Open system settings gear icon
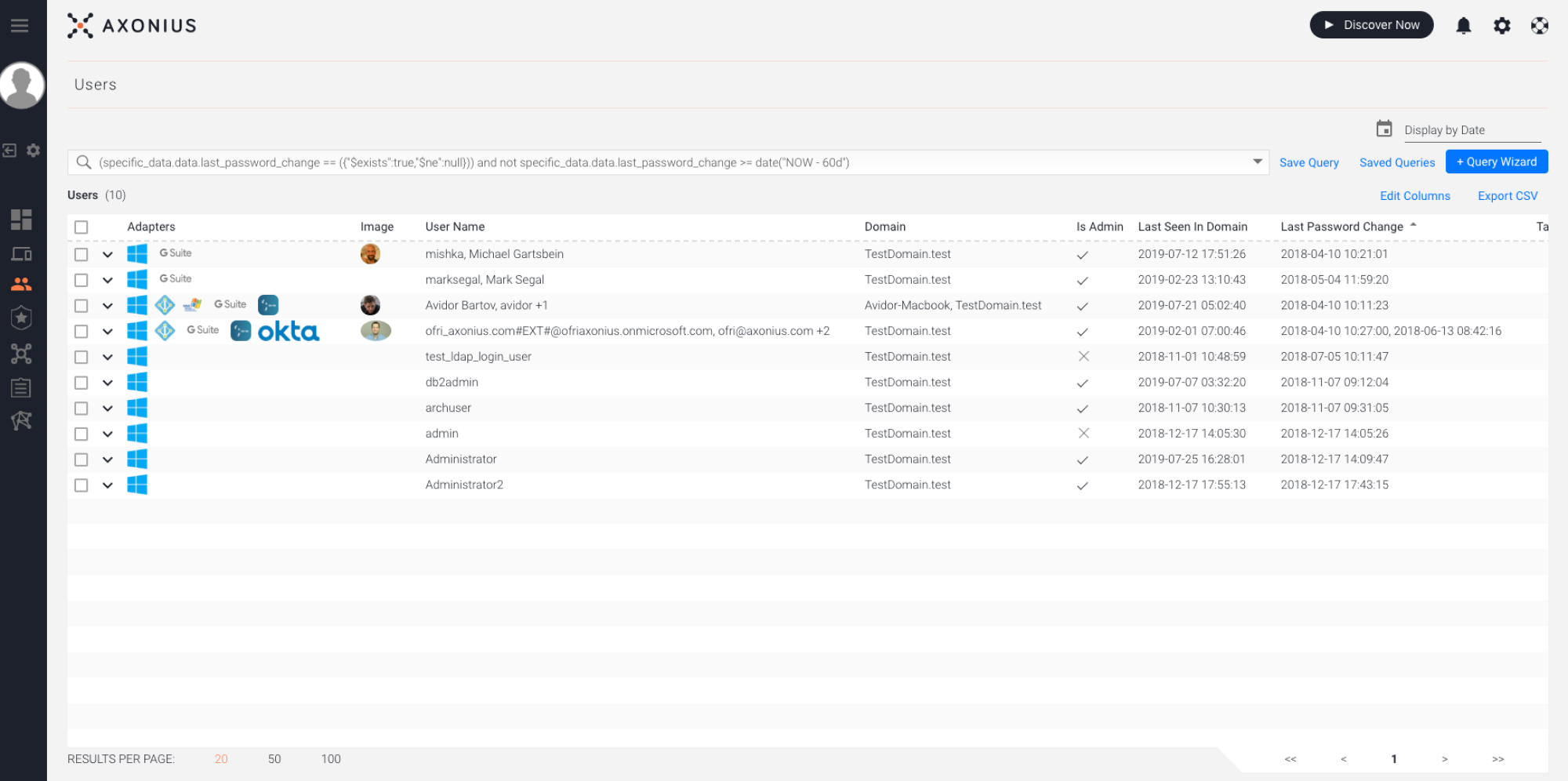This screenshot has width=1568, height=781. pos(1501,26)
